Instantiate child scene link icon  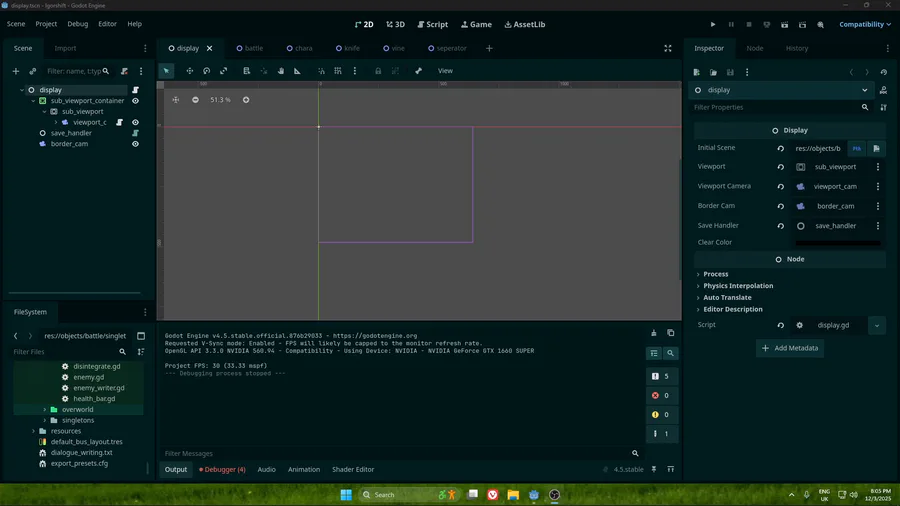pos(33,71)
